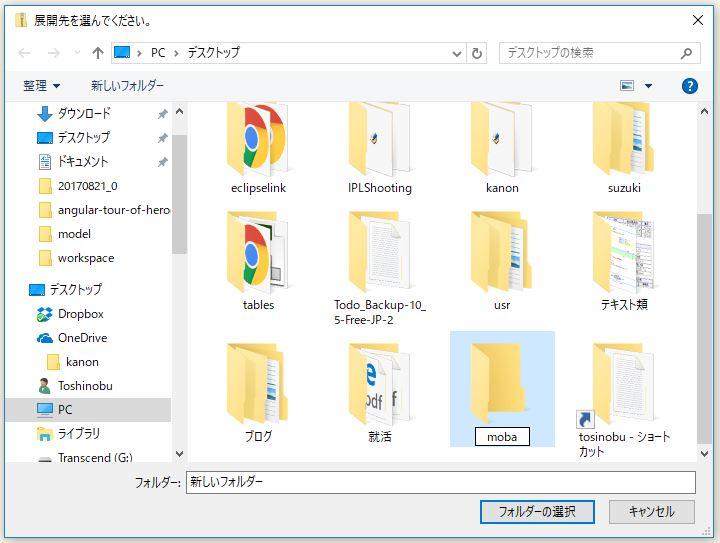Go forward with the right arrow button

click(54, 53)
